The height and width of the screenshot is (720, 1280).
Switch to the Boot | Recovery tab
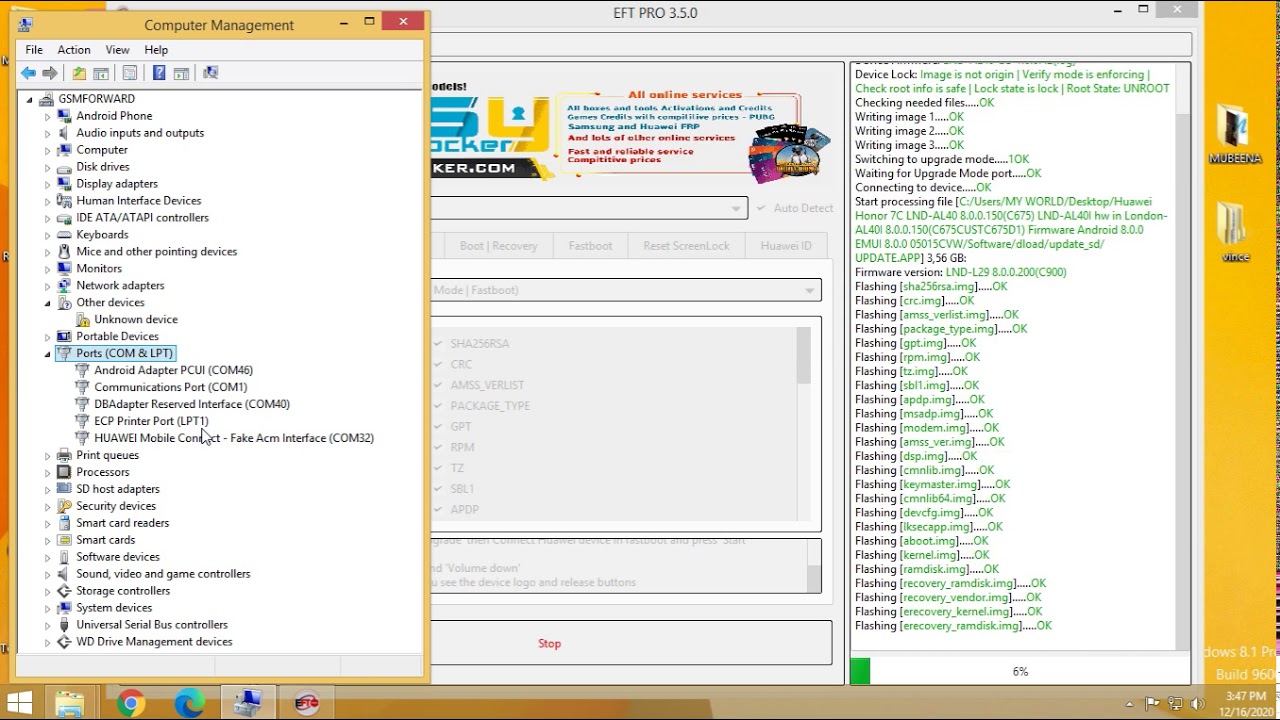(x=499, y=246)
